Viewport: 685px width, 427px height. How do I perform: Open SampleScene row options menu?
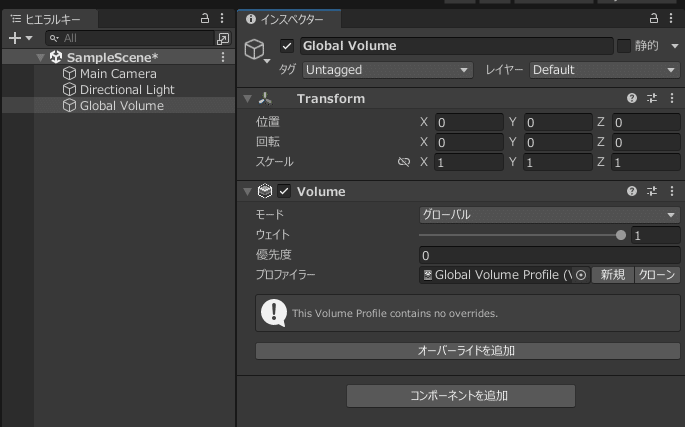[223, 57]
